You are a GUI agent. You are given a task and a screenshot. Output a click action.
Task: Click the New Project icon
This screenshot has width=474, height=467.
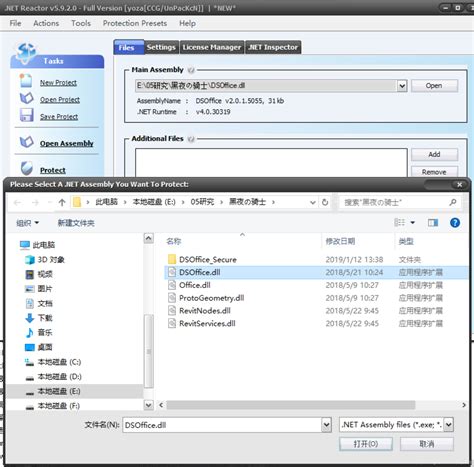click(26, 81)
